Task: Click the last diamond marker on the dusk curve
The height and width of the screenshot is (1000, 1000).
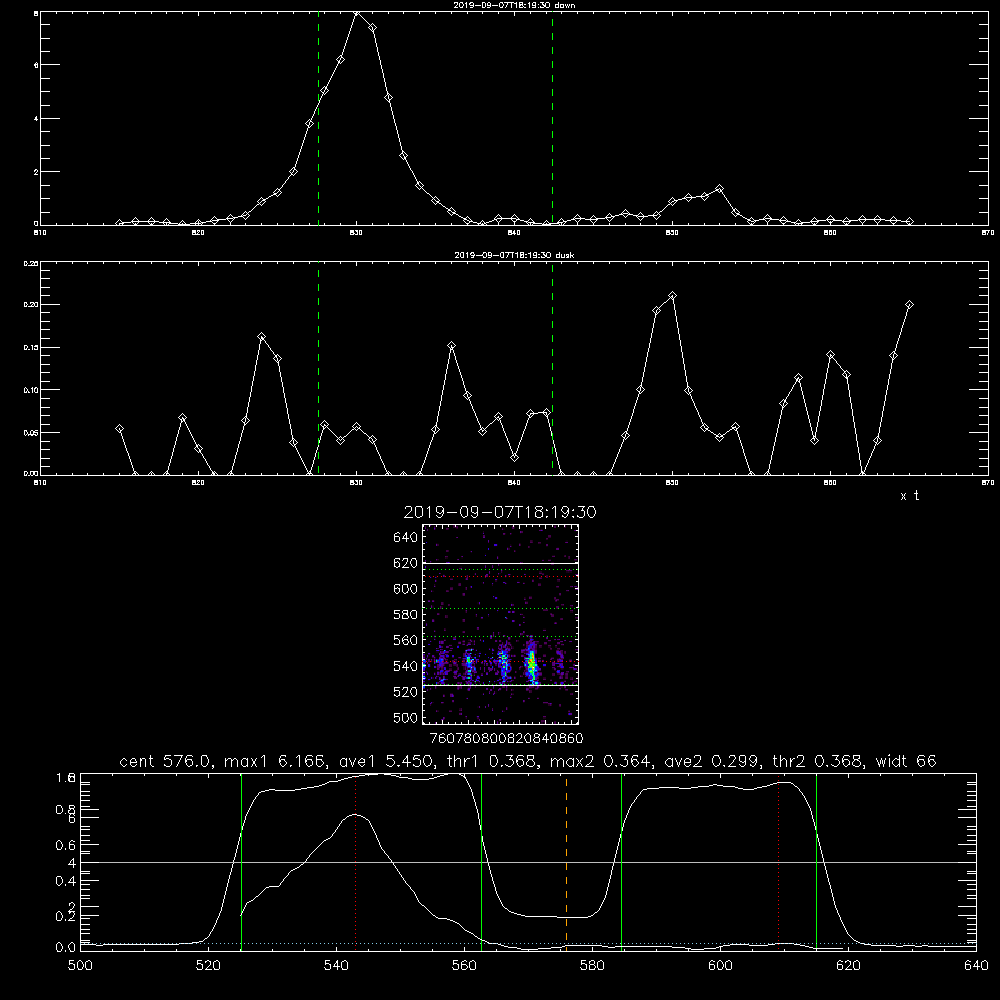Action: 909,305
